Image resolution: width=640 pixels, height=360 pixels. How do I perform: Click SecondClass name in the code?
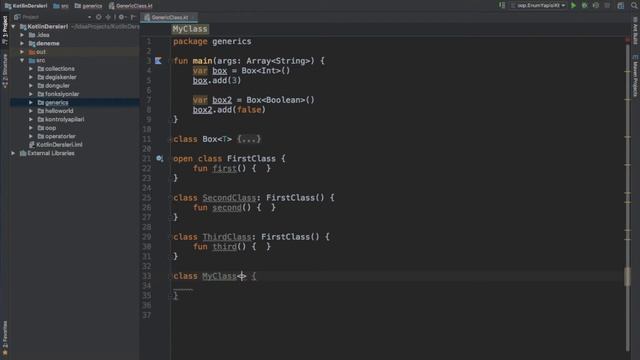229,198
